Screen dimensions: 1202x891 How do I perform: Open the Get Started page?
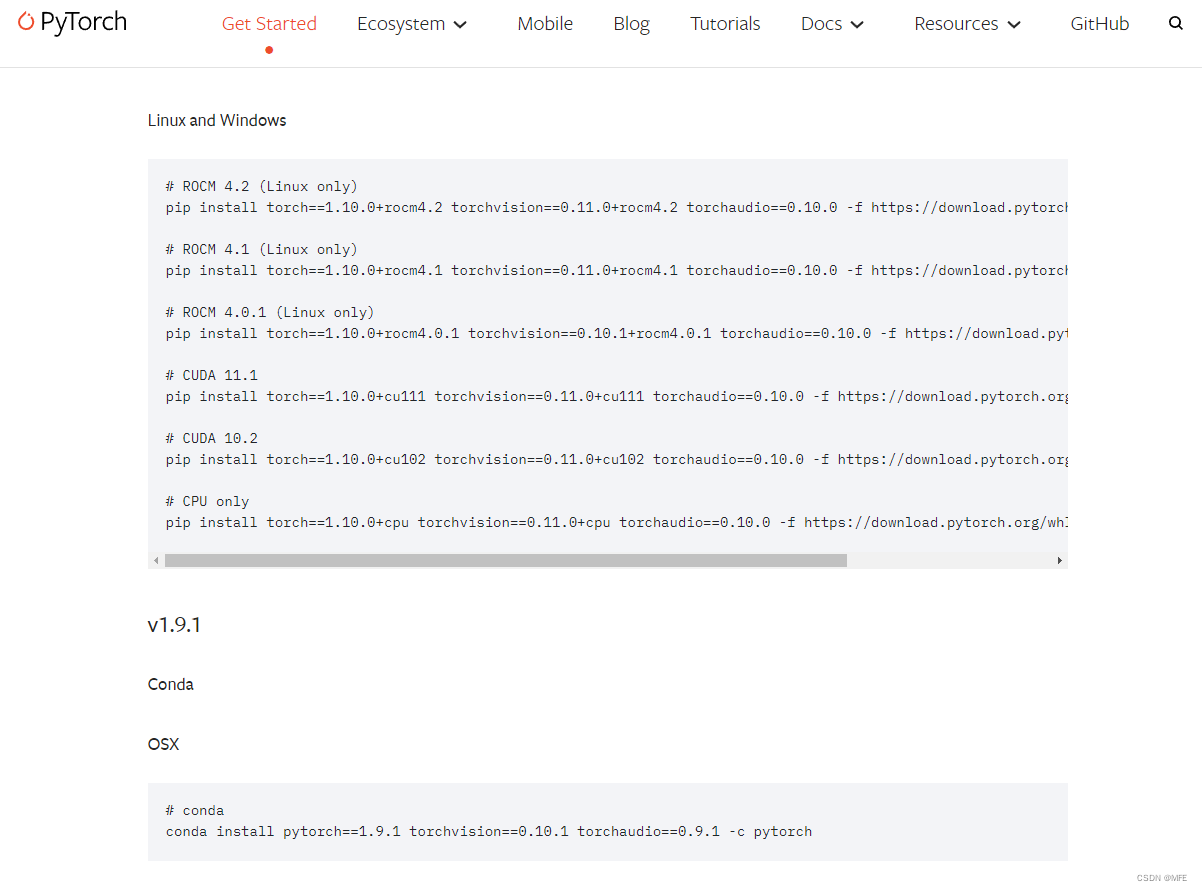(x=269, y=24)
